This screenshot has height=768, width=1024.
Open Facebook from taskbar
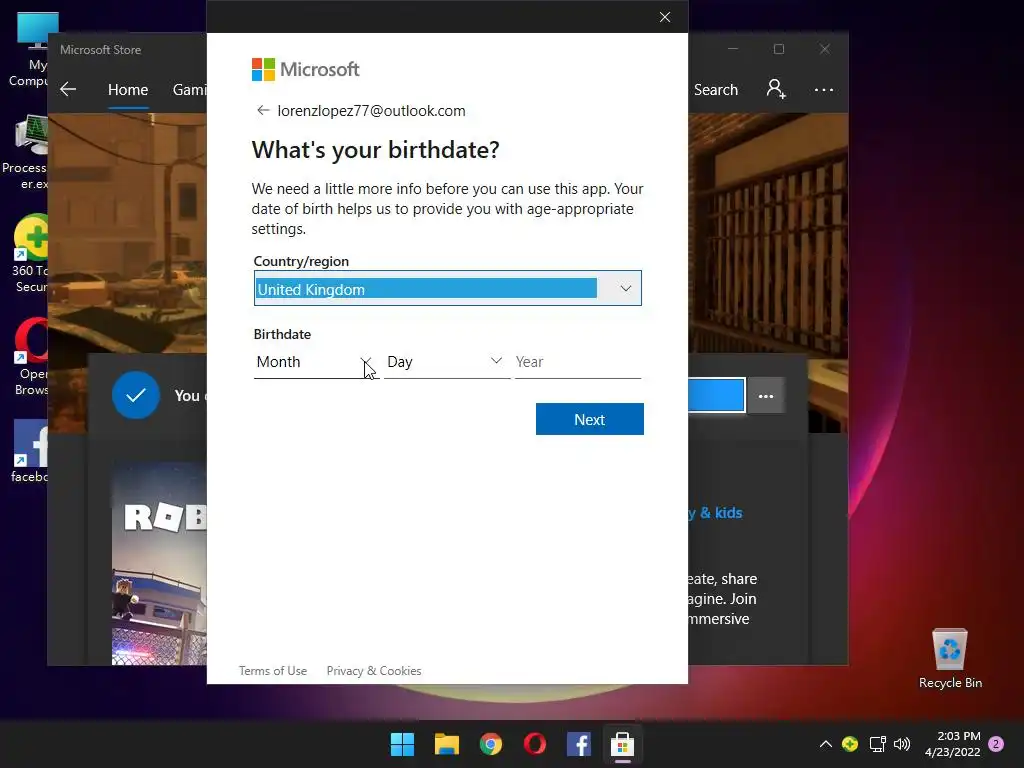[579, 744]
